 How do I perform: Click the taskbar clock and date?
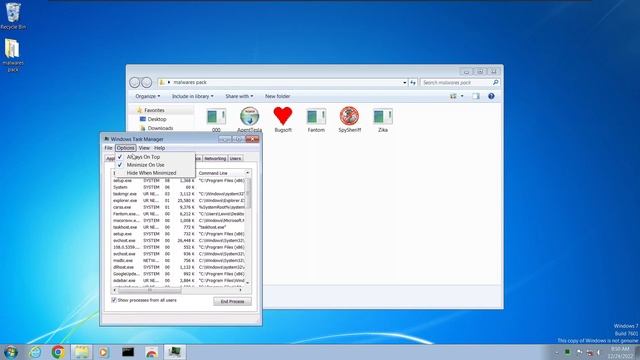(x=620, y=353)
